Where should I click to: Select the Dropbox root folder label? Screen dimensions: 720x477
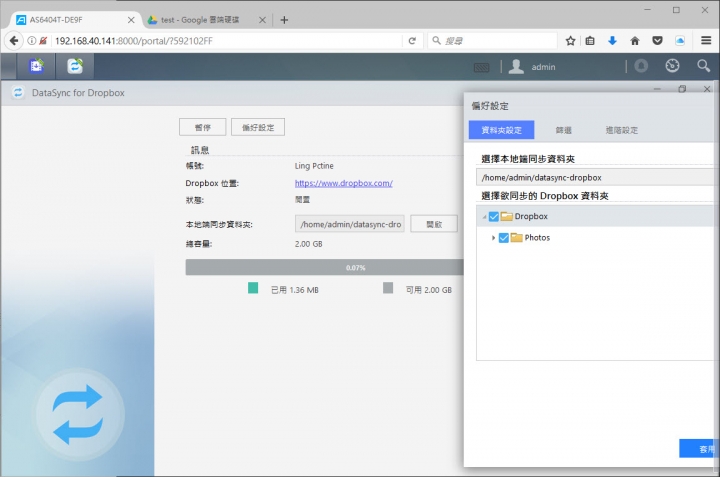tap(531, 216)
